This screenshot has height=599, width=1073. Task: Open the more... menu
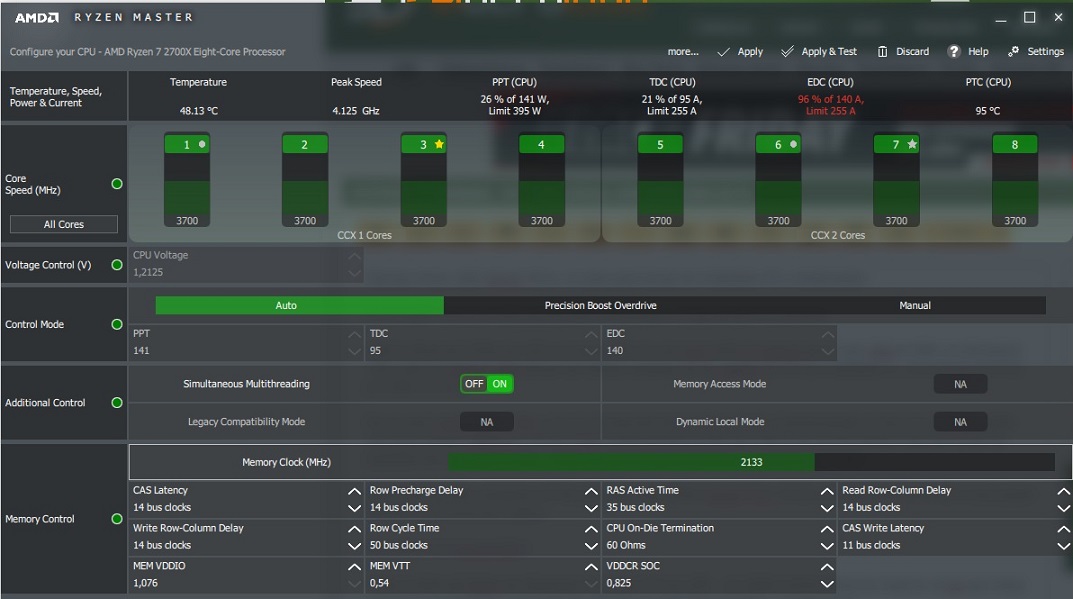(x=683, y=52)
